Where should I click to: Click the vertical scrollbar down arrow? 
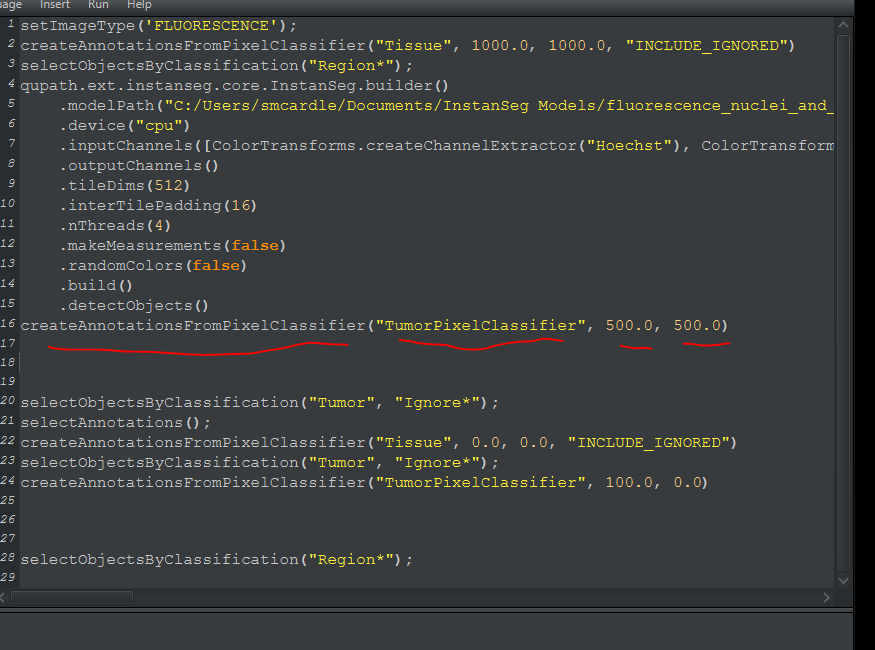843,579
